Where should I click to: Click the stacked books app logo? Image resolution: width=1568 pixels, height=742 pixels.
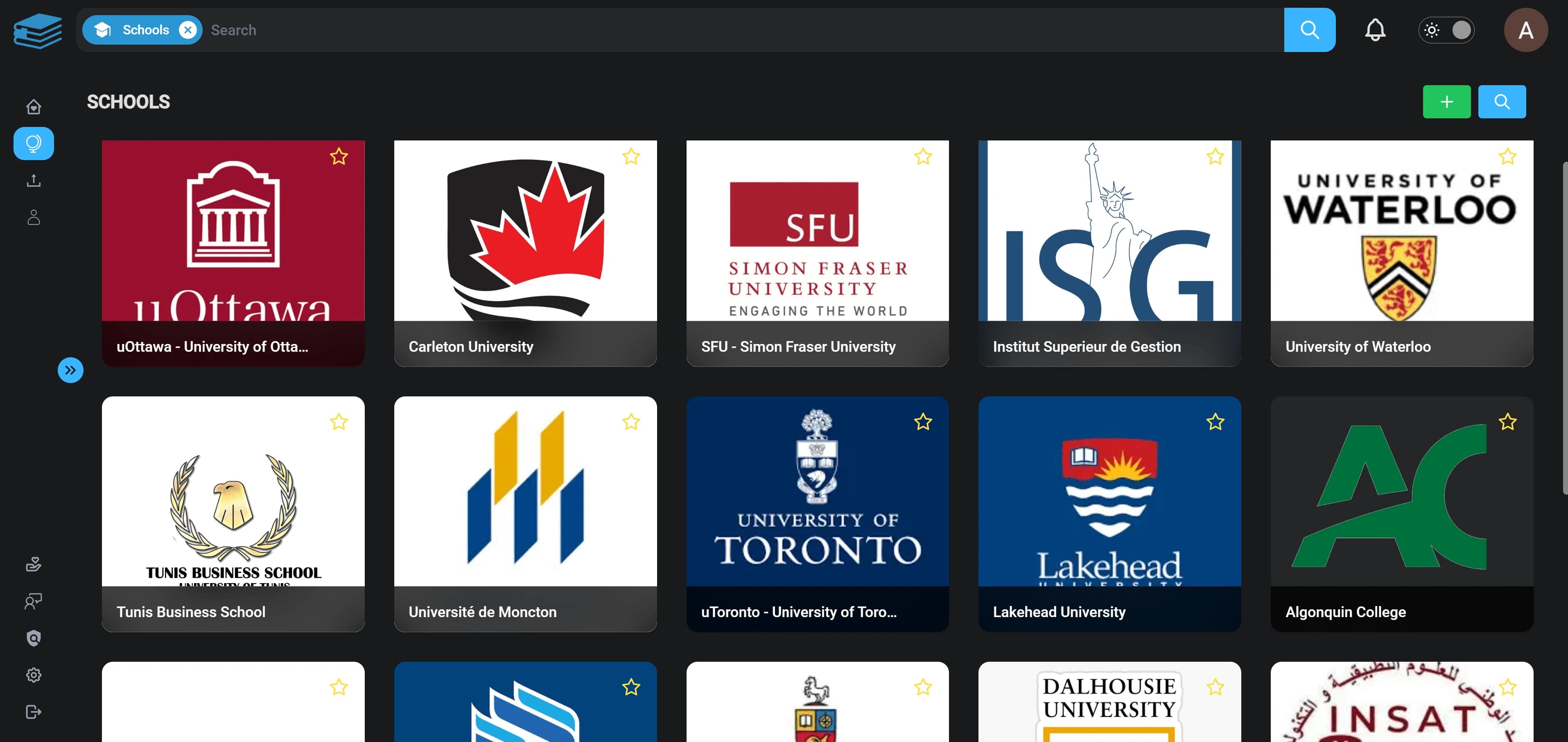pyautogui.click(x=38, y=30)
